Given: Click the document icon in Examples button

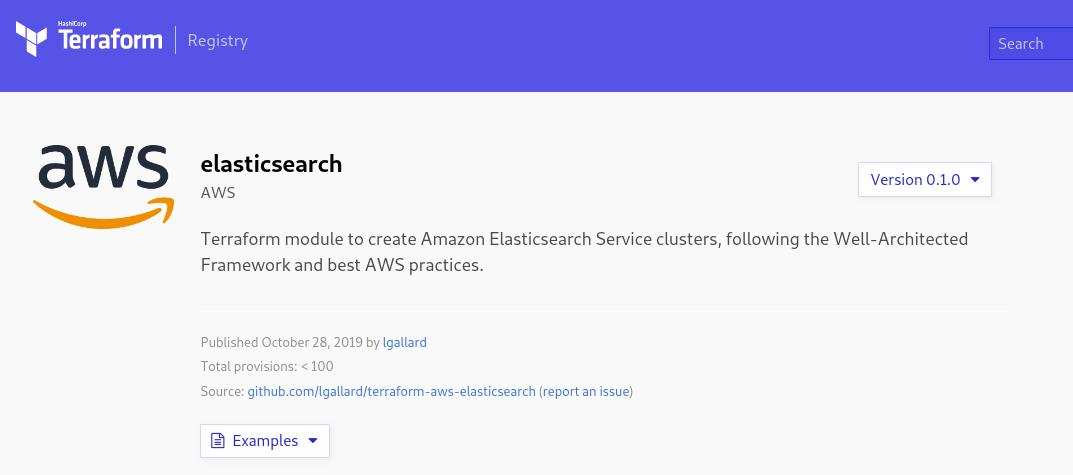Looking at the screenshot, I should 218,441.
